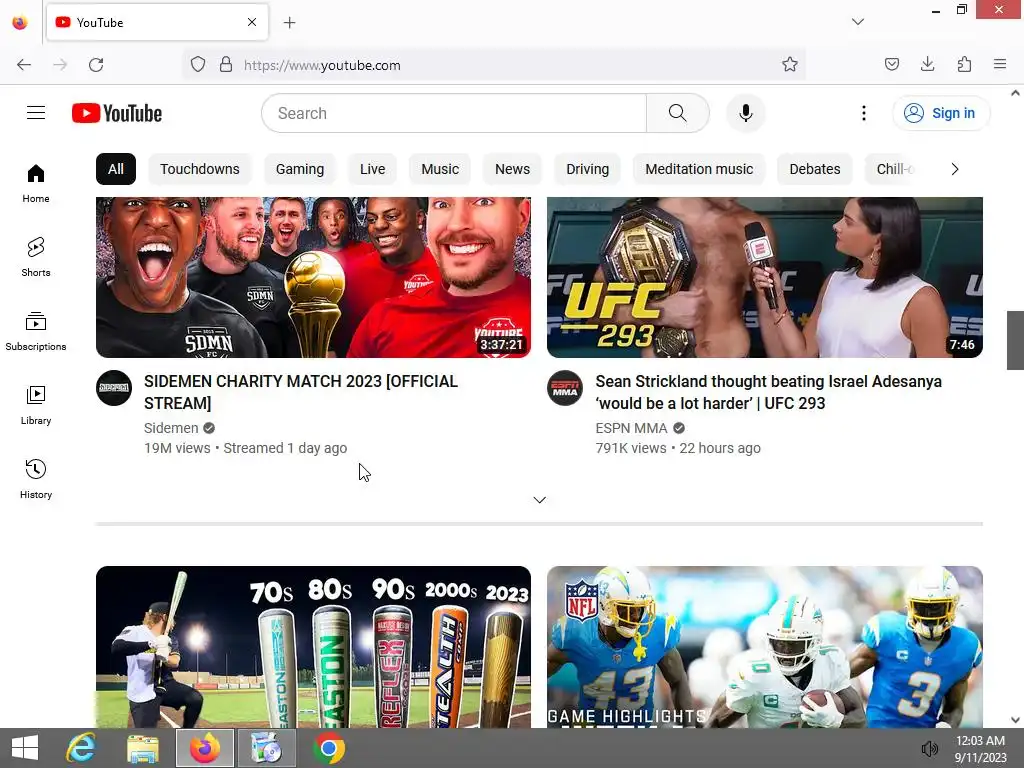This screenshot has height=768, width=1024.
Task: Select the Meditation music chip
Action: [699, 169]
